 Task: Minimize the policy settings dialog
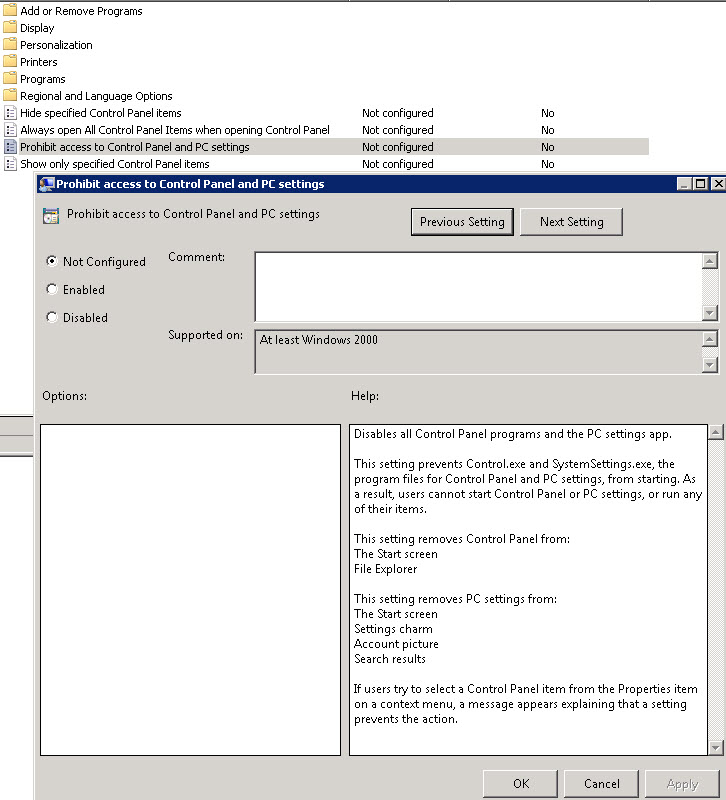pos(685,184)
